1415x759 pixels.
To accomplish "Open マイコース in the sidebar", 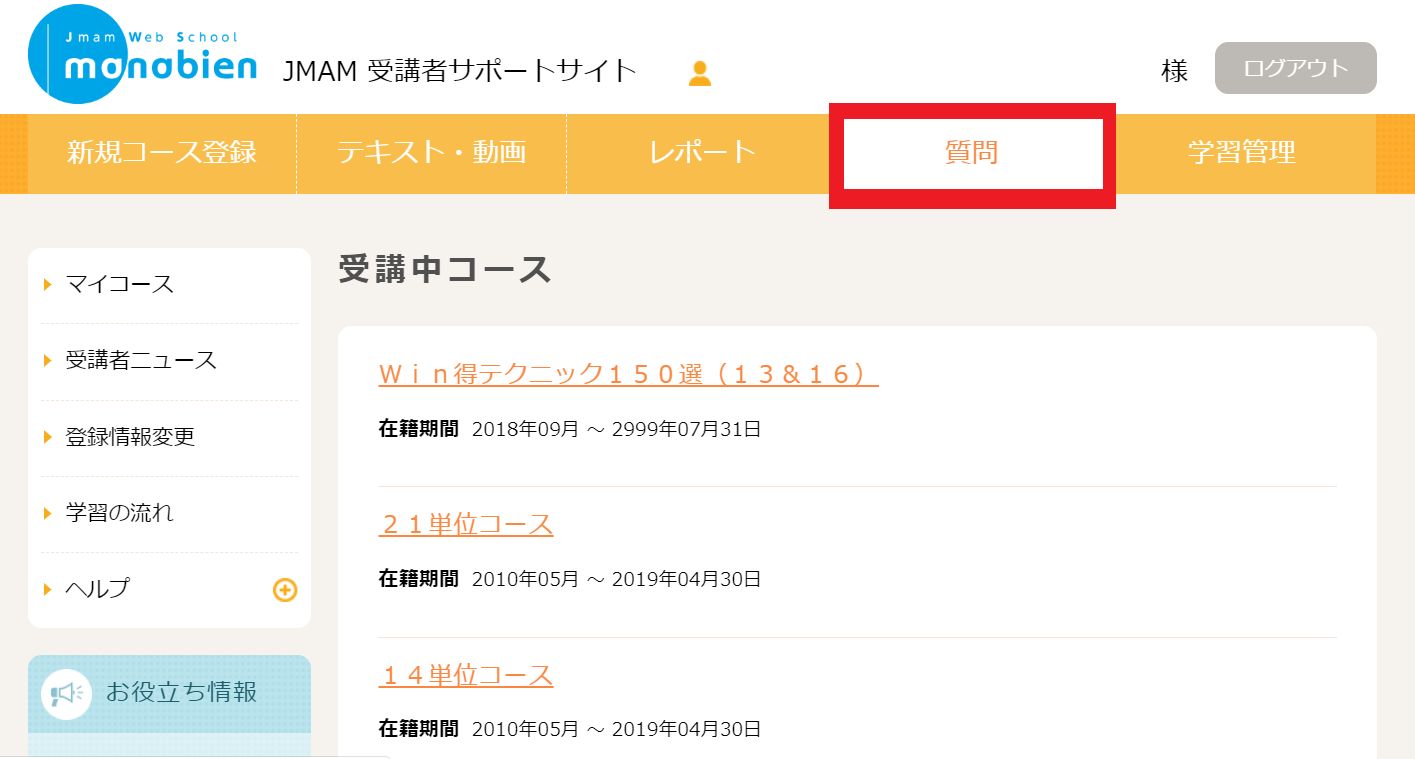I will [x=120, y=285].
